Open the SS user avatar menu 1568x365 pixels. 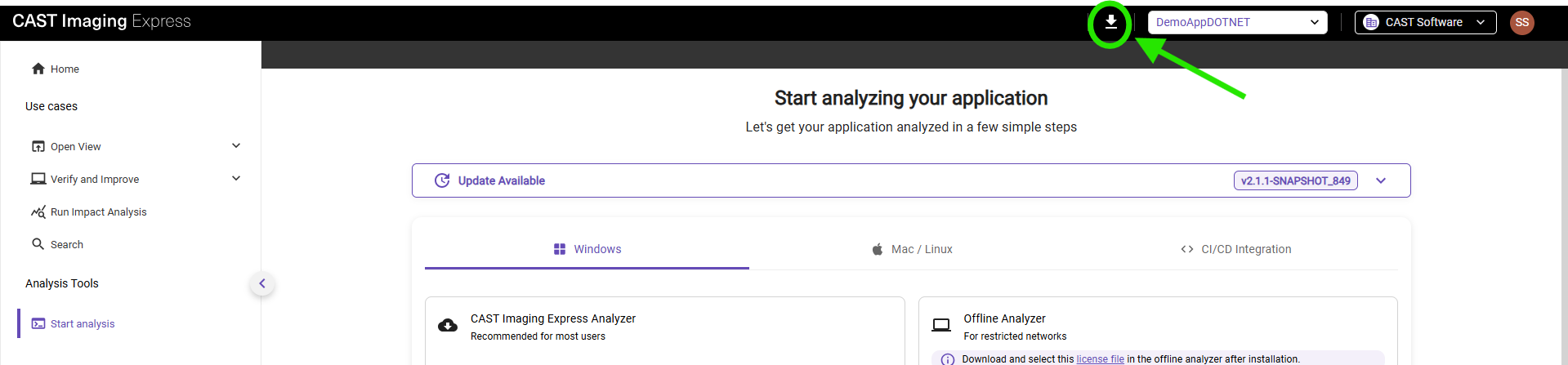(1521, 22)
